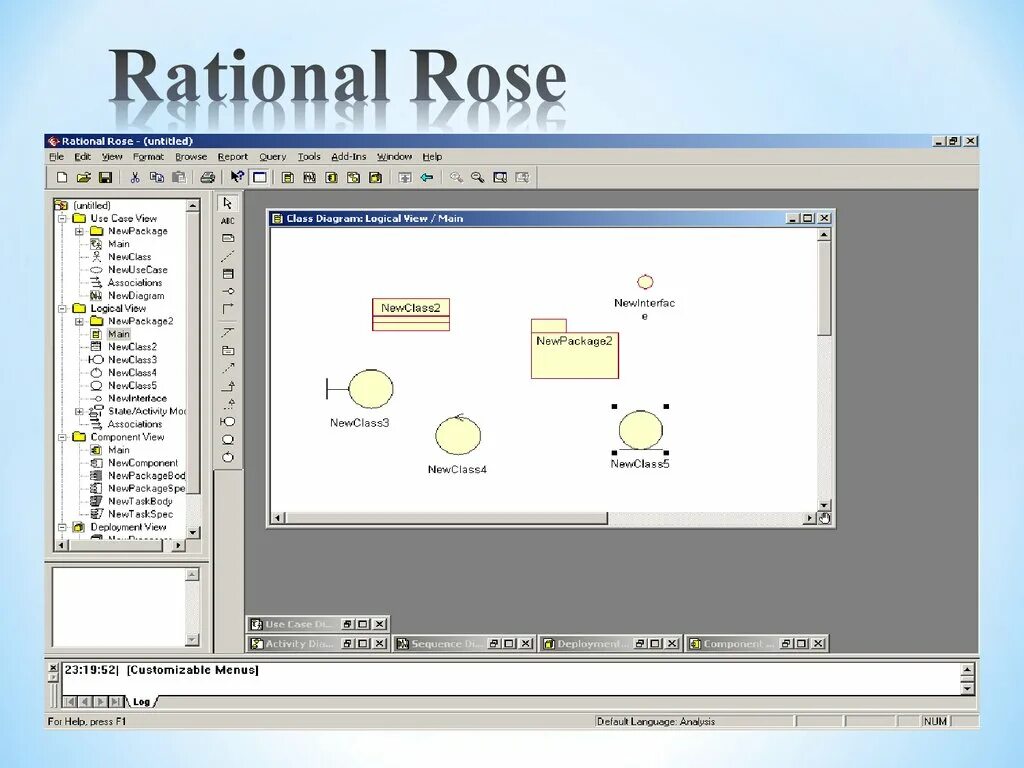
Task: Click the log window first-tab navigation arrow
Action: click(x=69, y=702)
